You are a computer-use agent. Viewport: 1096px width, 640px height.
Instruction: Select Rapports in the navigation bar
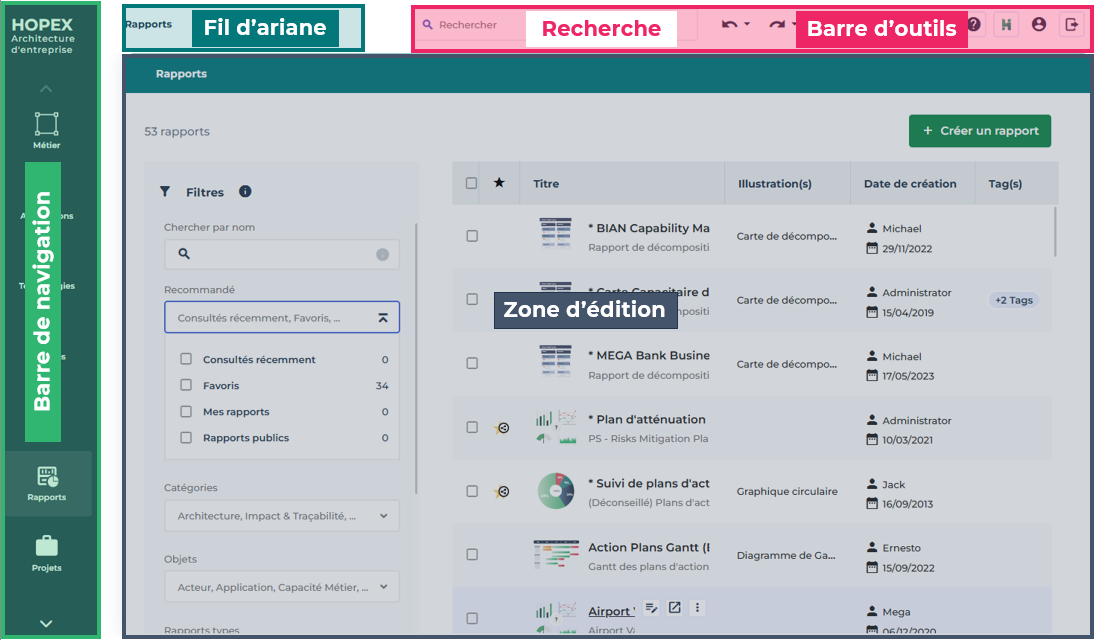click(47, 483)
